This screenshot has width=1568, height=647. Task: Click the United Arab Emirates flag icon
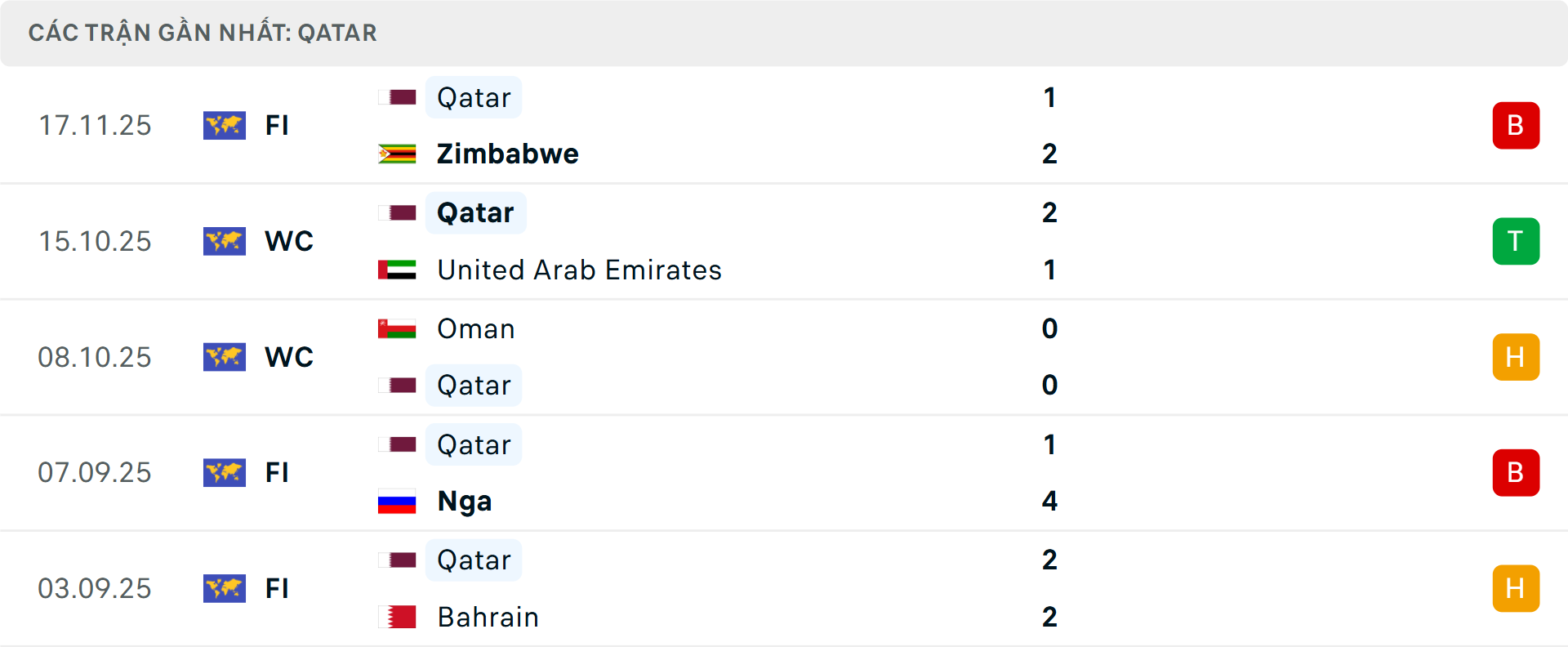pyautogui.click(x=397, y=270)
